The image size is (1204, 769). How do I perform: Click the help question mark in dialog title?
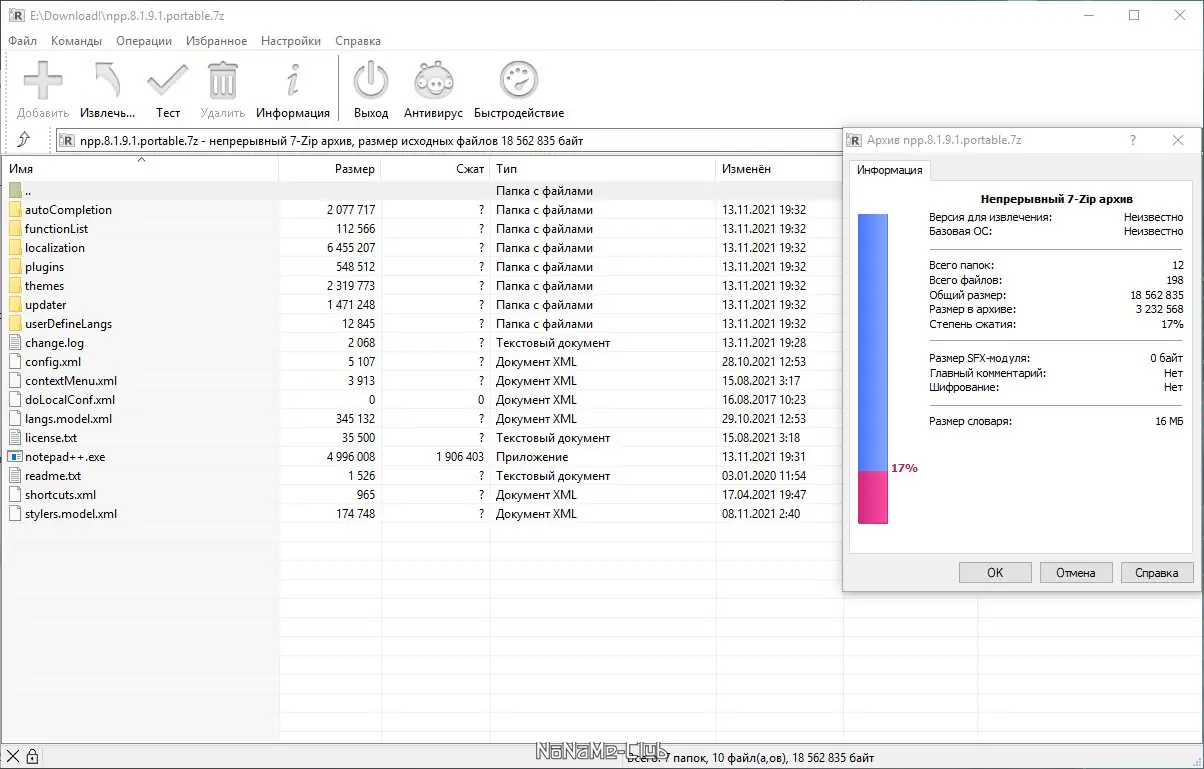pyautogui.click(x=1133, y=141)
